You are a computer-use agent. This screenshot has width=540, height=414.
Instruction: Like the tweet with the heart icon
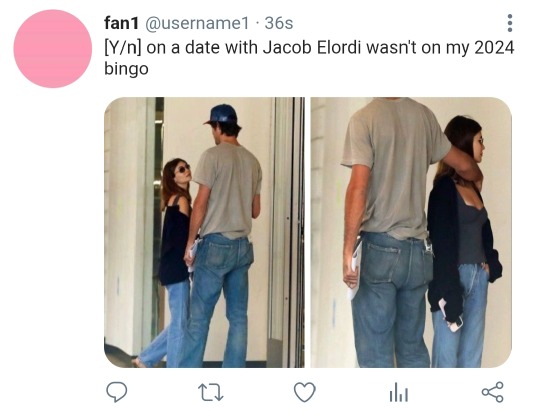pyautogui.click(x=304, y=392)
